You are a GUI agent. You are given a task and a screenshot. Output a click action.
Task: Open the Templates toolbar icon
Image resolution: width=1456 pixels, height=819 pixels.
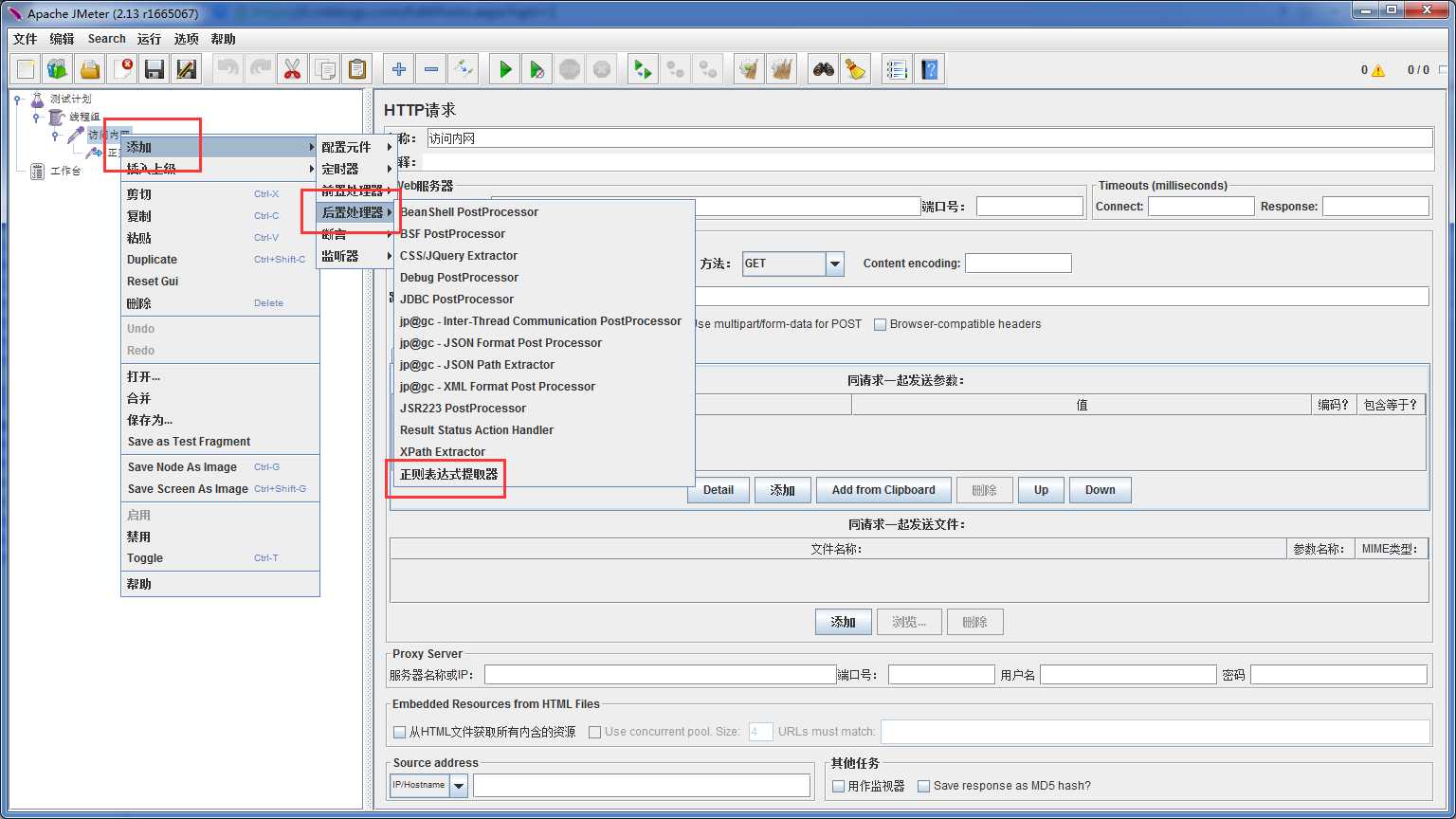pos(58,69)
